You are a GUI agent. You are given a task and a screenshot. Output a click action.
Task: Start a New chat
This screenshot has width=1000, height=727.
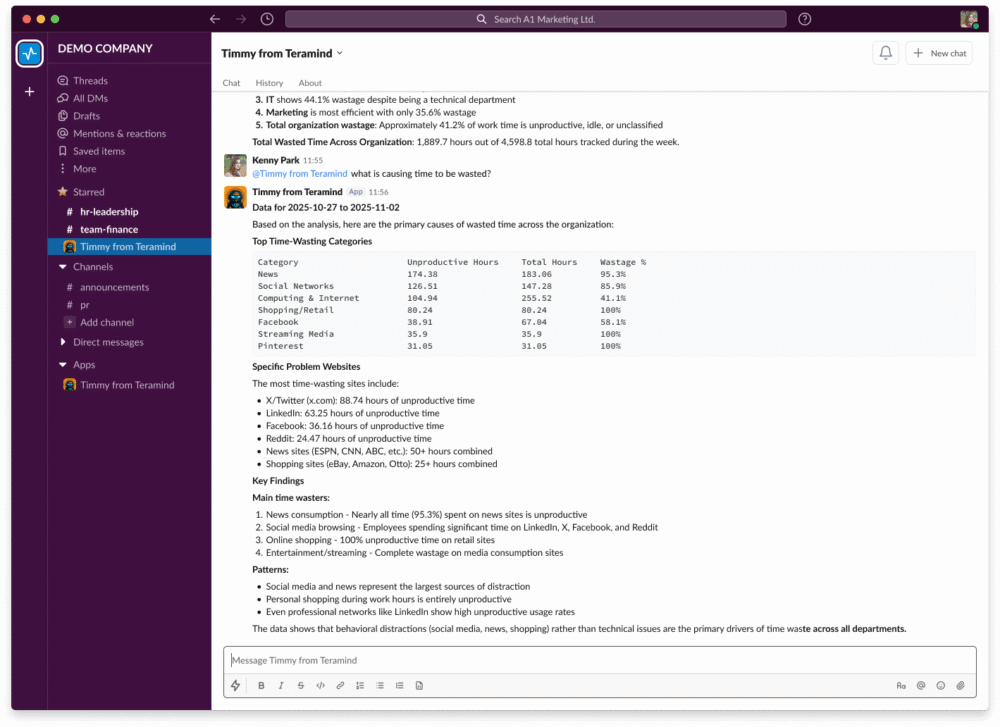(939, 53)
